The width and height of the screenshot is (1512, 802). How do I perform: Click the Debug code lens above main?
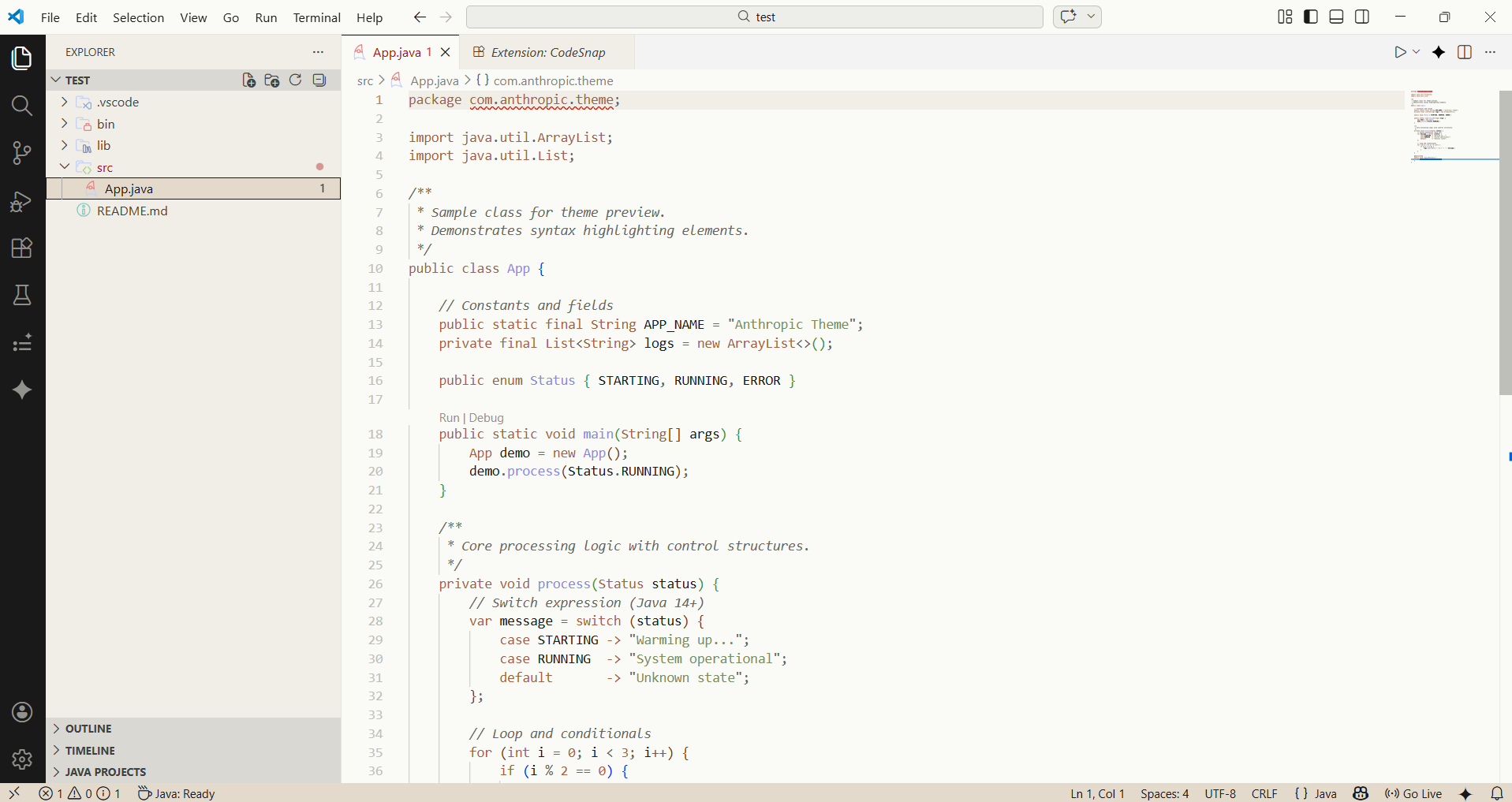[x=486, y=418]
